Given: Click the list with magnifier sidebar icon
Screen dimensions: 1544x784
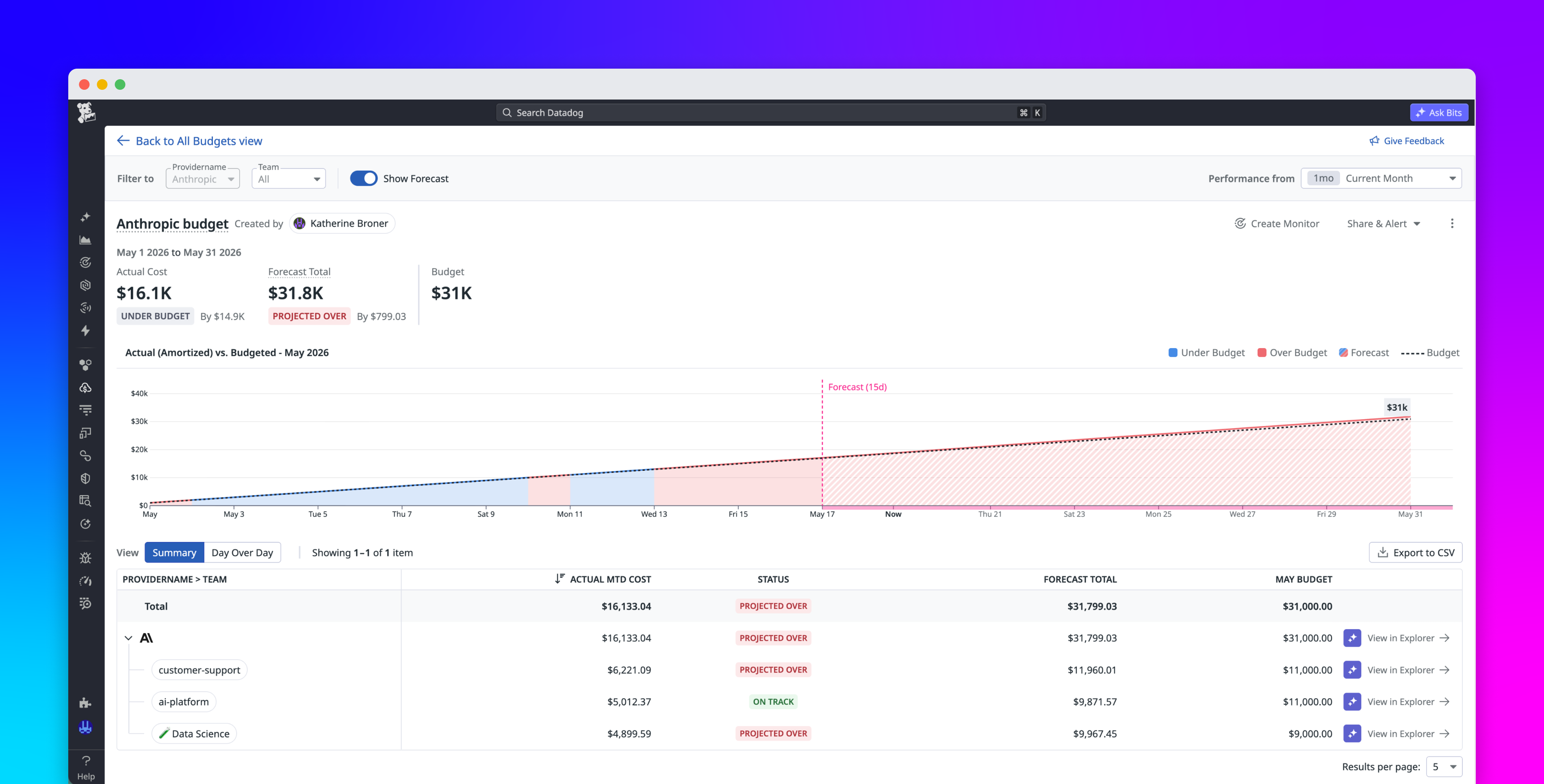Looking at the screenshot, I should (86, 604).
